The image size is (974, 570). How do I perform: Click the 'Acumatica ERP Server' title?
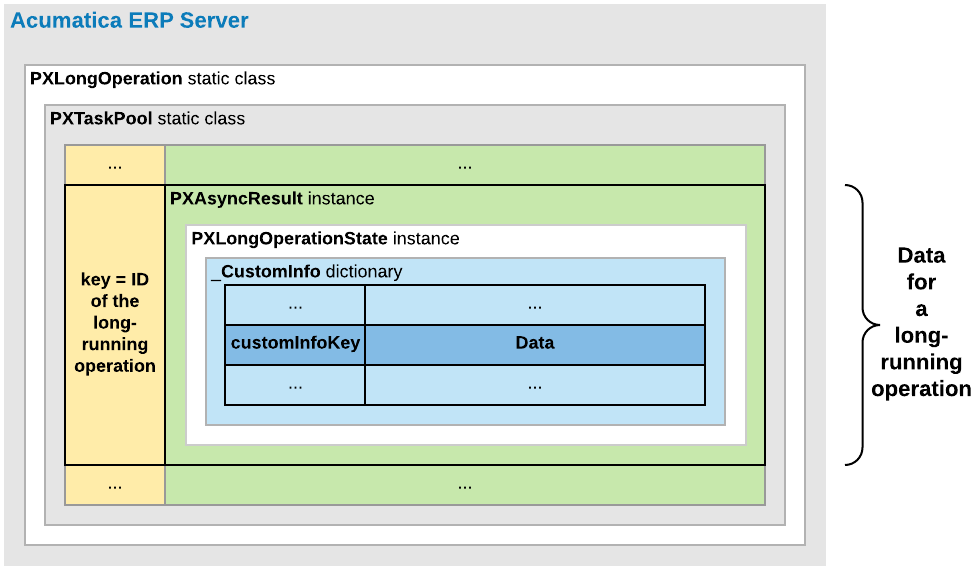coord(129,20)
